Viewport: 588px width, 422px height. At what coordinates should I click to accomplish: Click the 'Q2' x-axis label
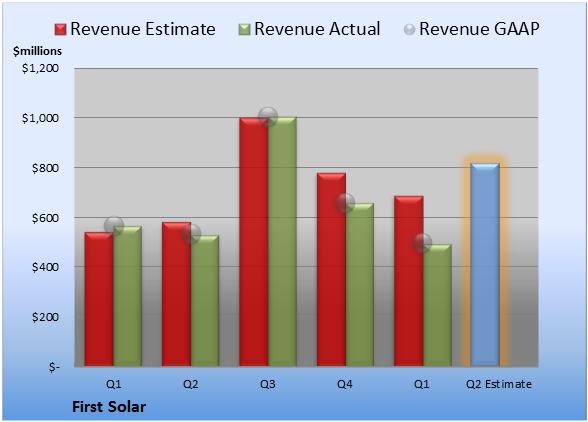click(x=190, y=384)
